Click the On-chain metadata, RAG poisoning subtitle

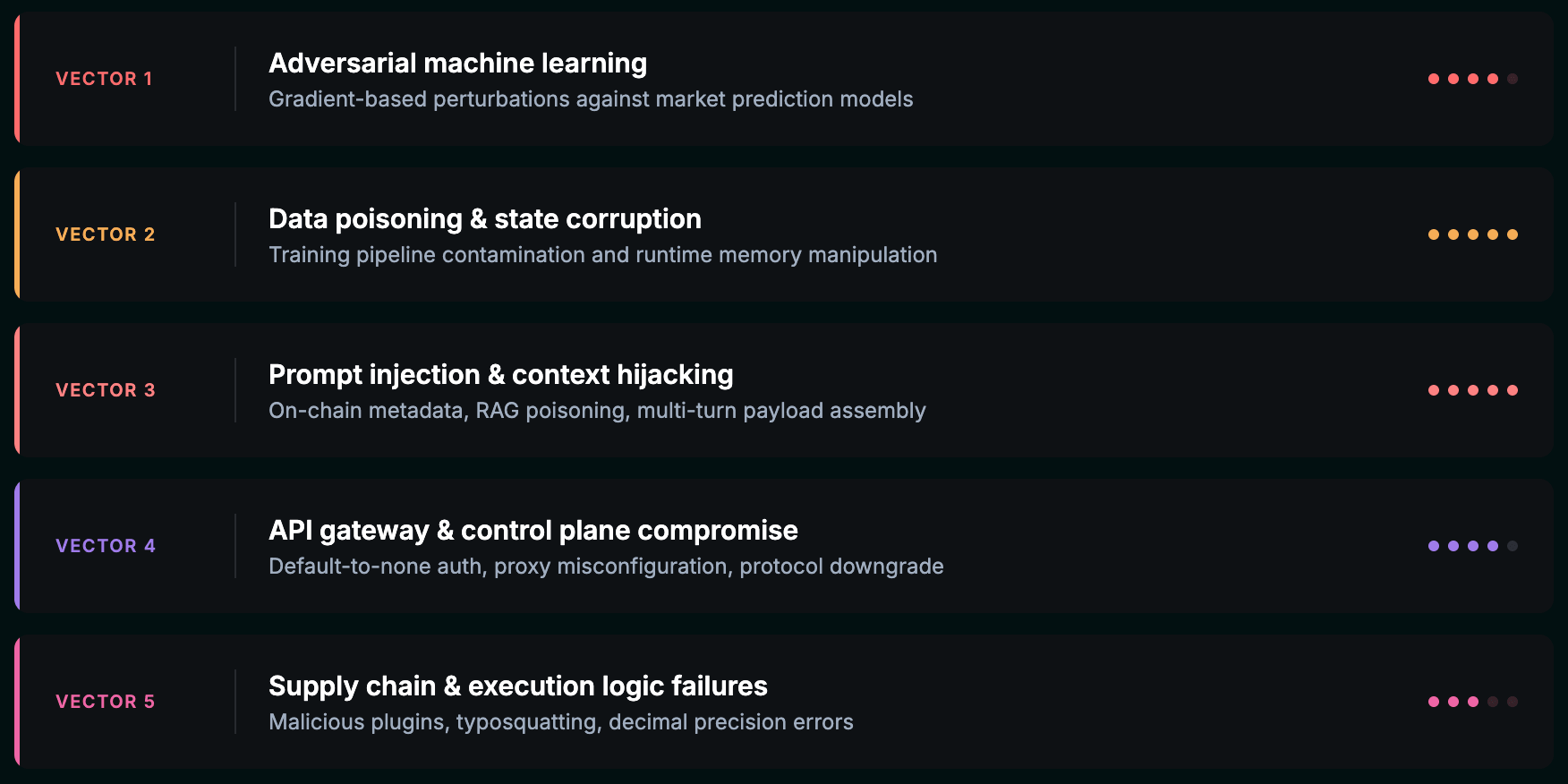(597, 411)
